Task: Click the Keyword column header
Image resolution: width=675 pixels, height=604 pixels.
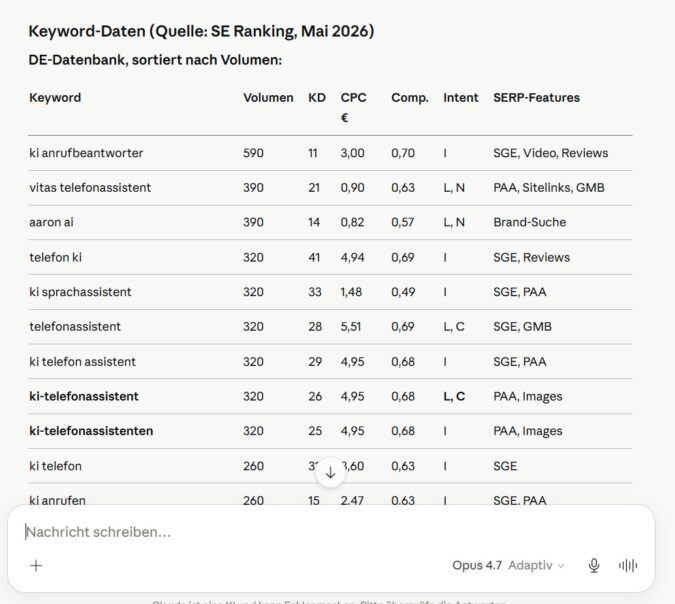Action: (55, 98)
